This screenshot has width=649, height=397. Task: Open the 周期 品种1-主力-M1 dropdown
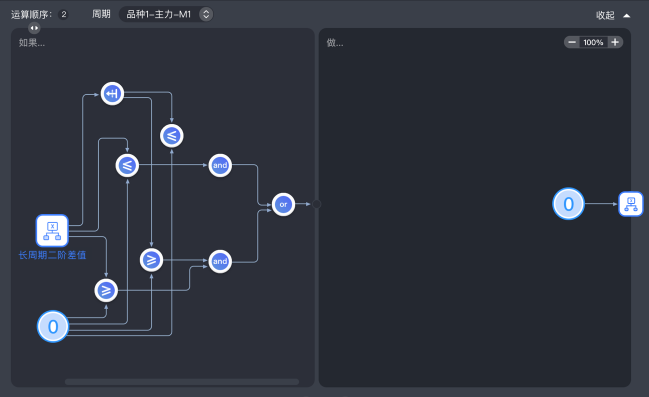166,14
